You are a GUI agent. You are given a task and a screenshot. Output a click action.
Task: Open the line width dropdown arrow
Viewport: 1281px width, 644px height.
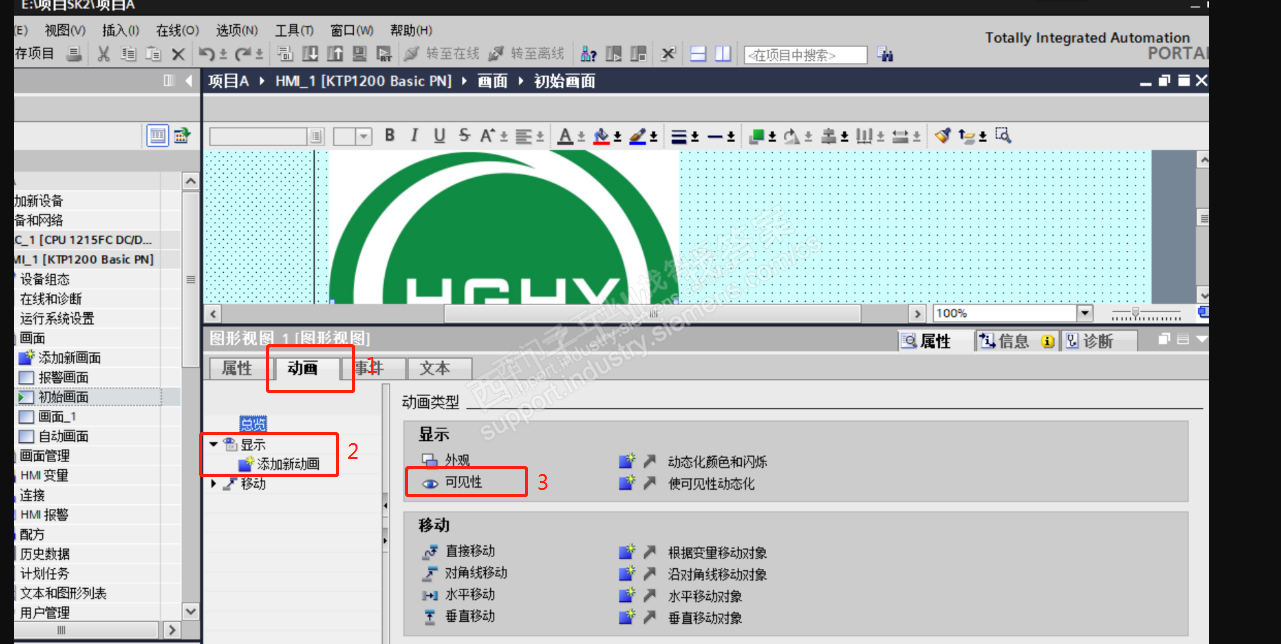[695, 137]
